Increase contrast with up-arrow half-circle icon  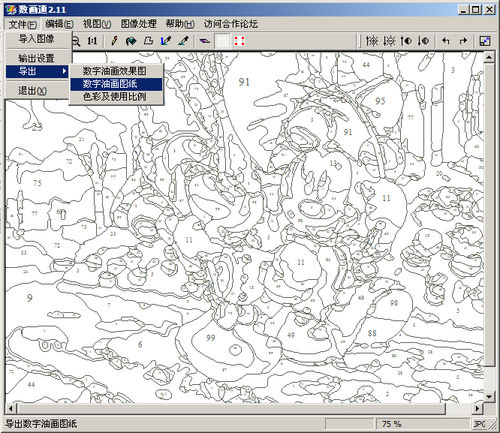coord(406,41)
